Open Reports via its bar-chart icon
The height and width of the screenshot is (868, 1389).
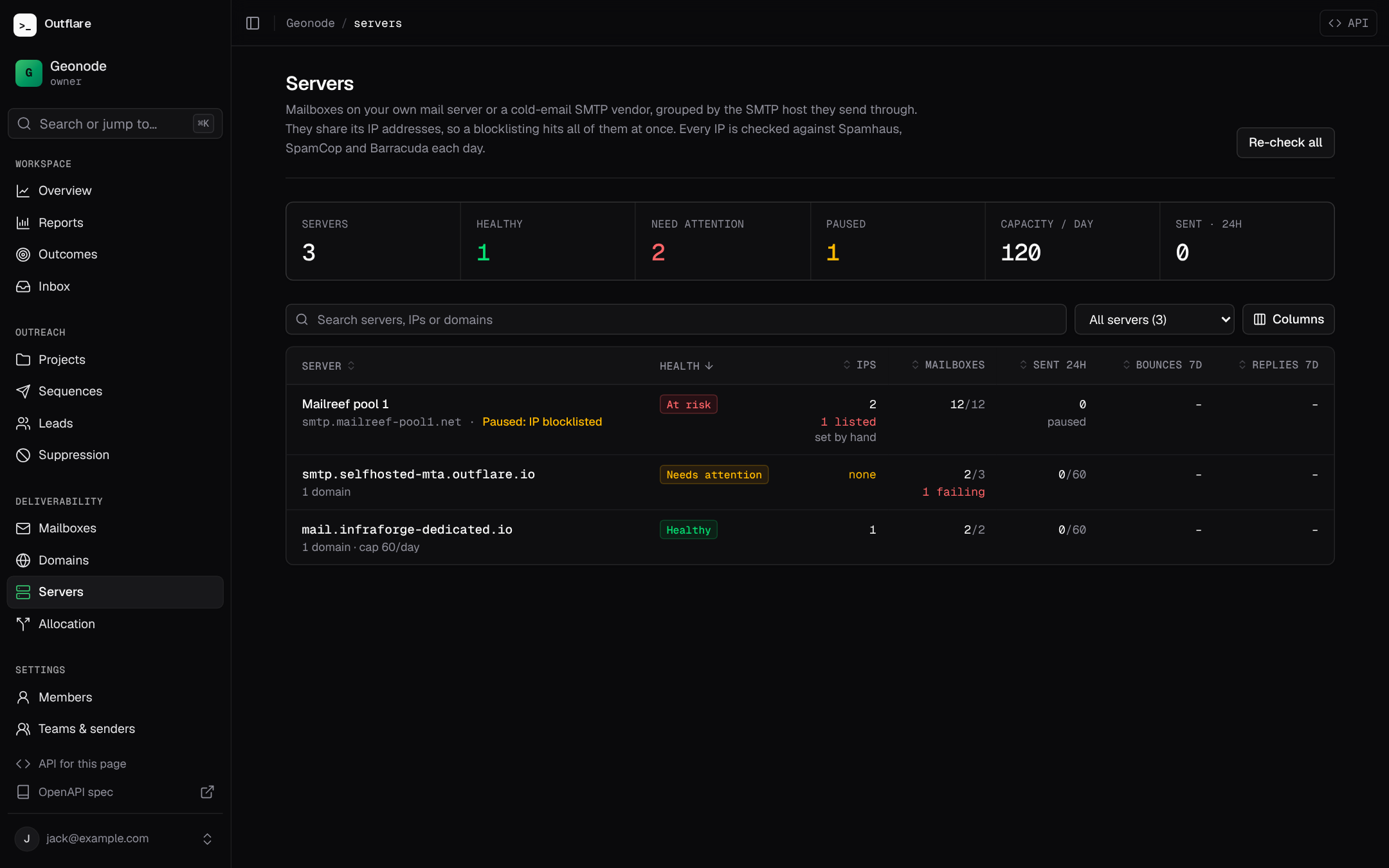(x=23, y=223)
